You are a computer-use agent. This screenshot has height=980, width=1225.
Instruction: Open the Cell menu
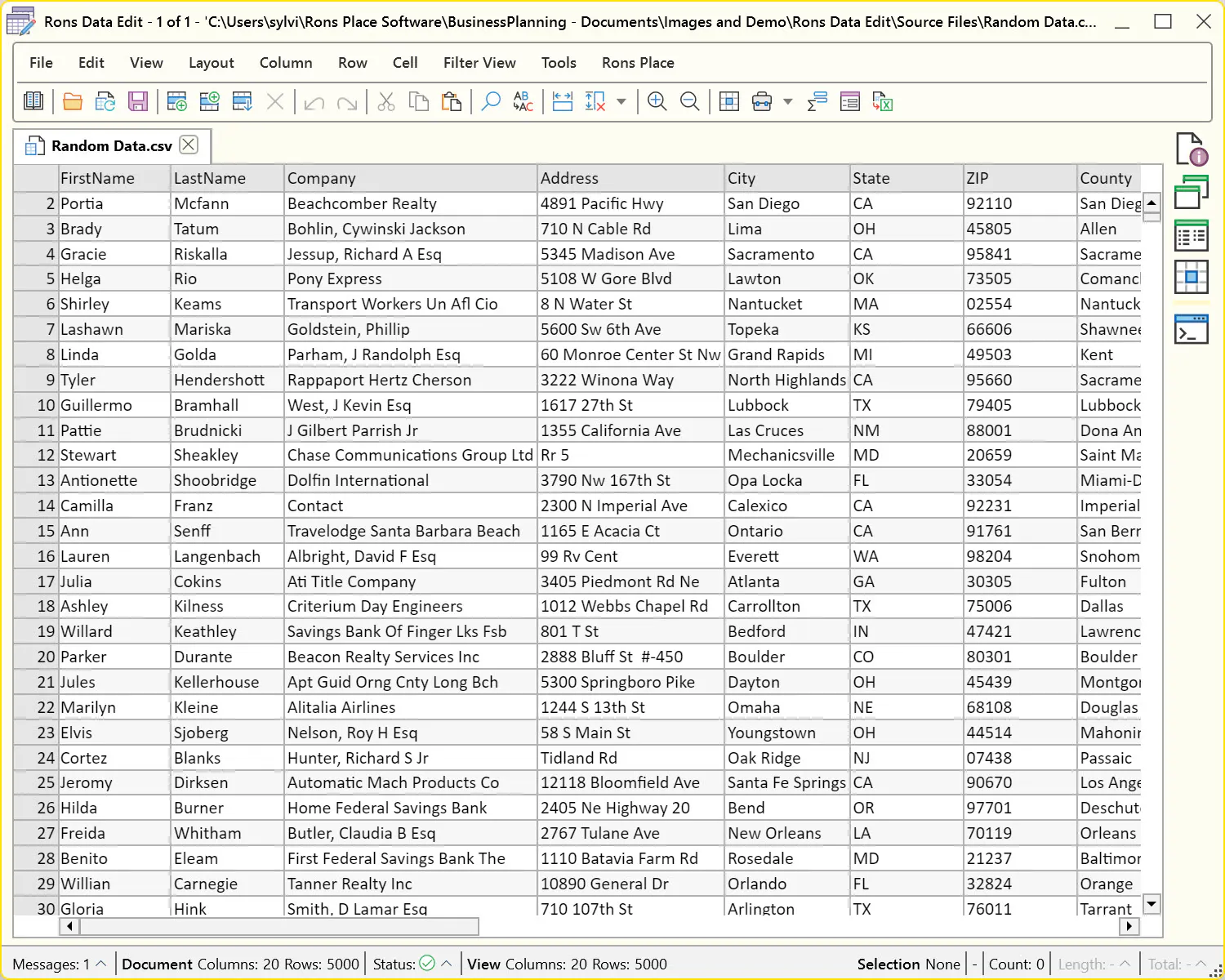click(405, 62)
